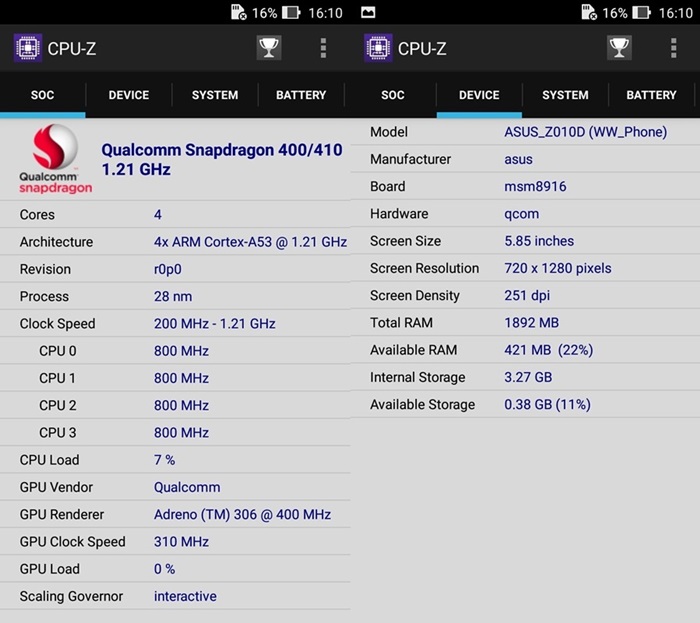
Task: Tap 'Adreno (TM) 306 @ 400 MHz' value
Action: click(242, 515)
